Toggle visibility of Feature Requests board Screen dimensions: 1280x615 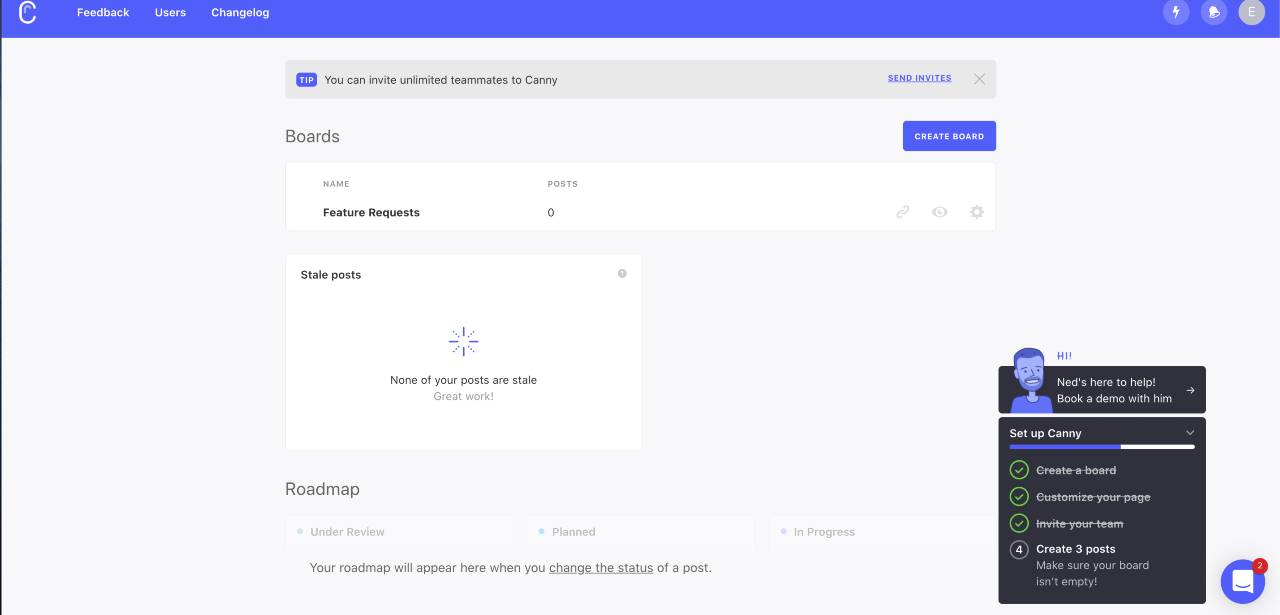pyautogui.click(x=940, y=212)
